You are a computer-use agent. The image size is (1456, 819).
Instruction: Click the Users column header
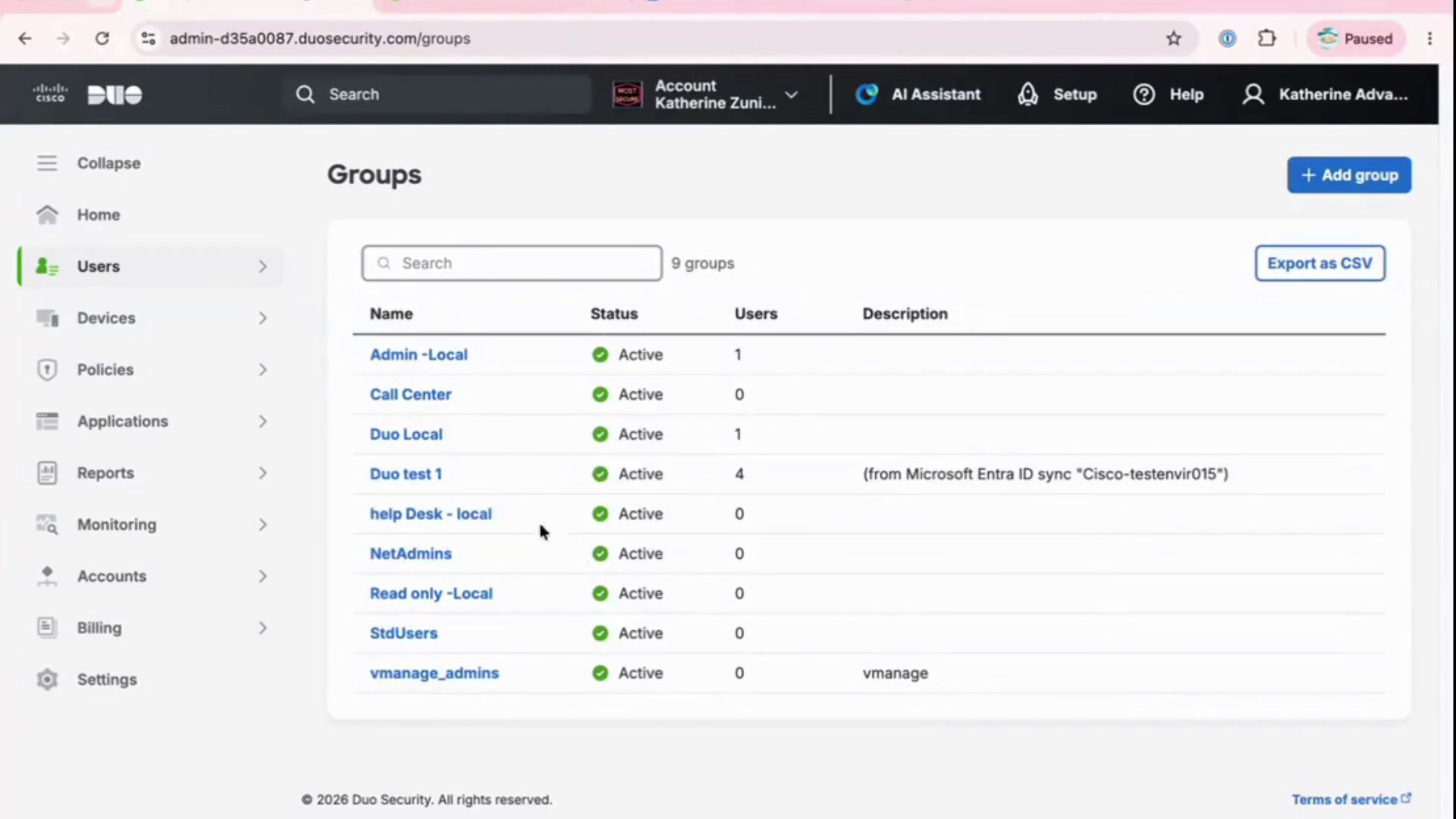coord(756,314)
